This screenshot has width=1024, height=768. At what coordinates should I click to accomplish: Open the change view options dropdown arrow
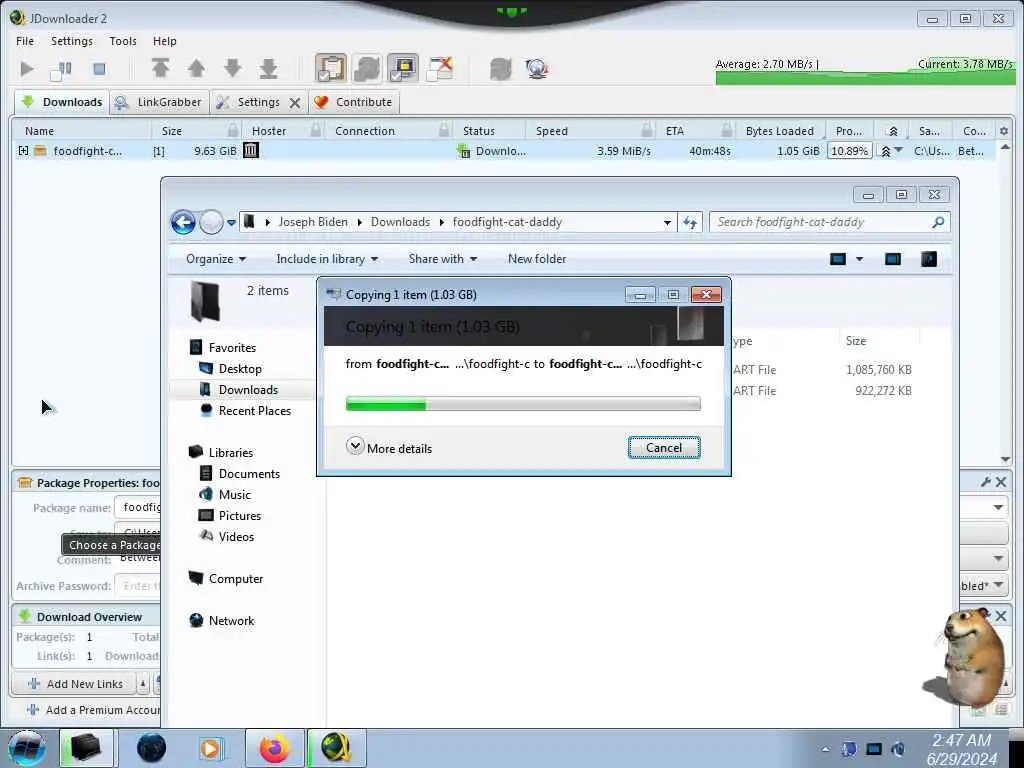click(859, 259)
